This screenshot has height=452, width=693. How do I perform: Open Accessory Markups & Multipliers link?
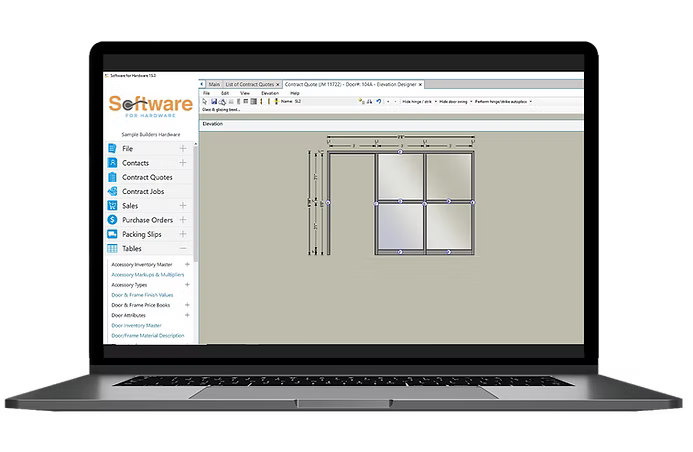point(148,274)
